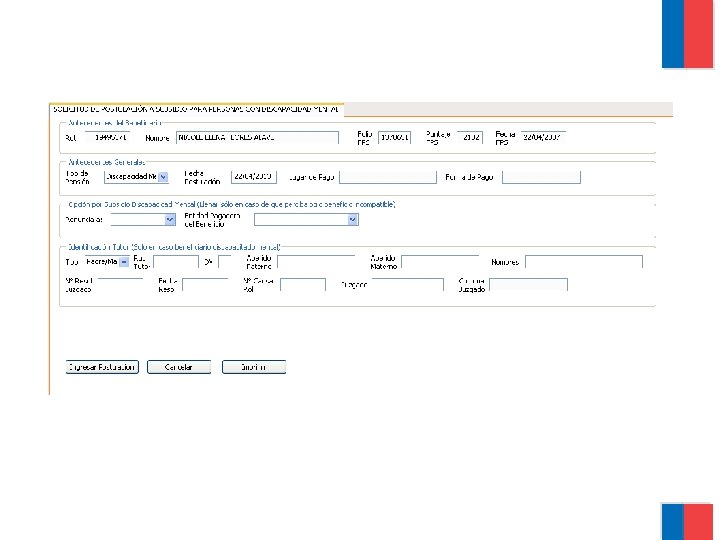Click the Dv field
Screen dimensions: 720x540
[x=225, y=262]
